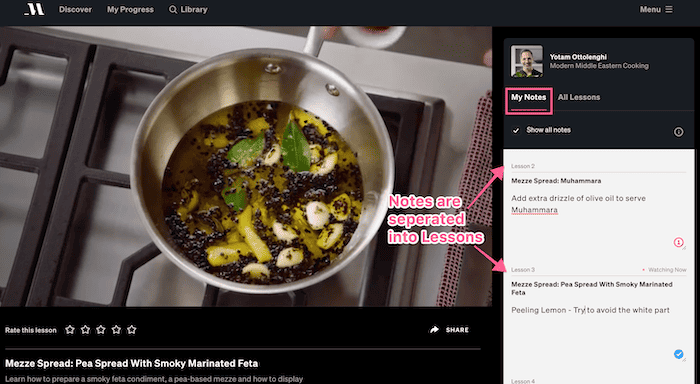Rate the lesson one star
The height and width of the screenshot is (384, 700).
70,330
